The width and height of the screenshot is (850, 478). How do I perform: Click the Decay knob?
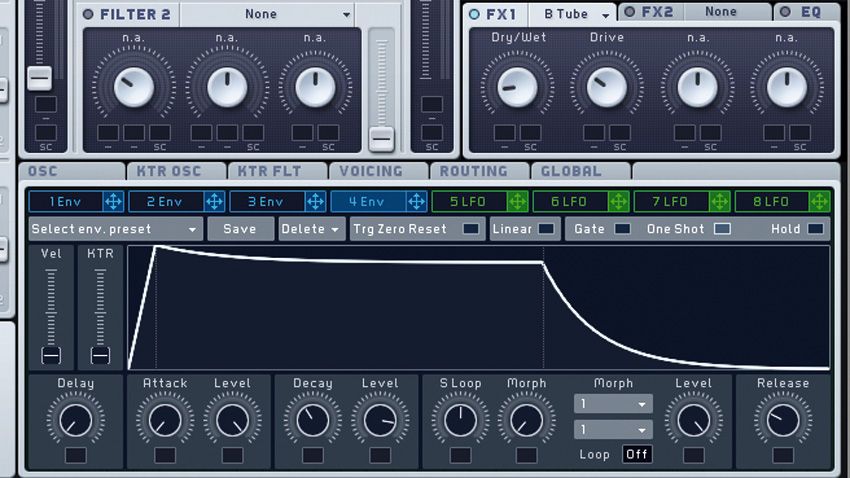click(313, 420)
